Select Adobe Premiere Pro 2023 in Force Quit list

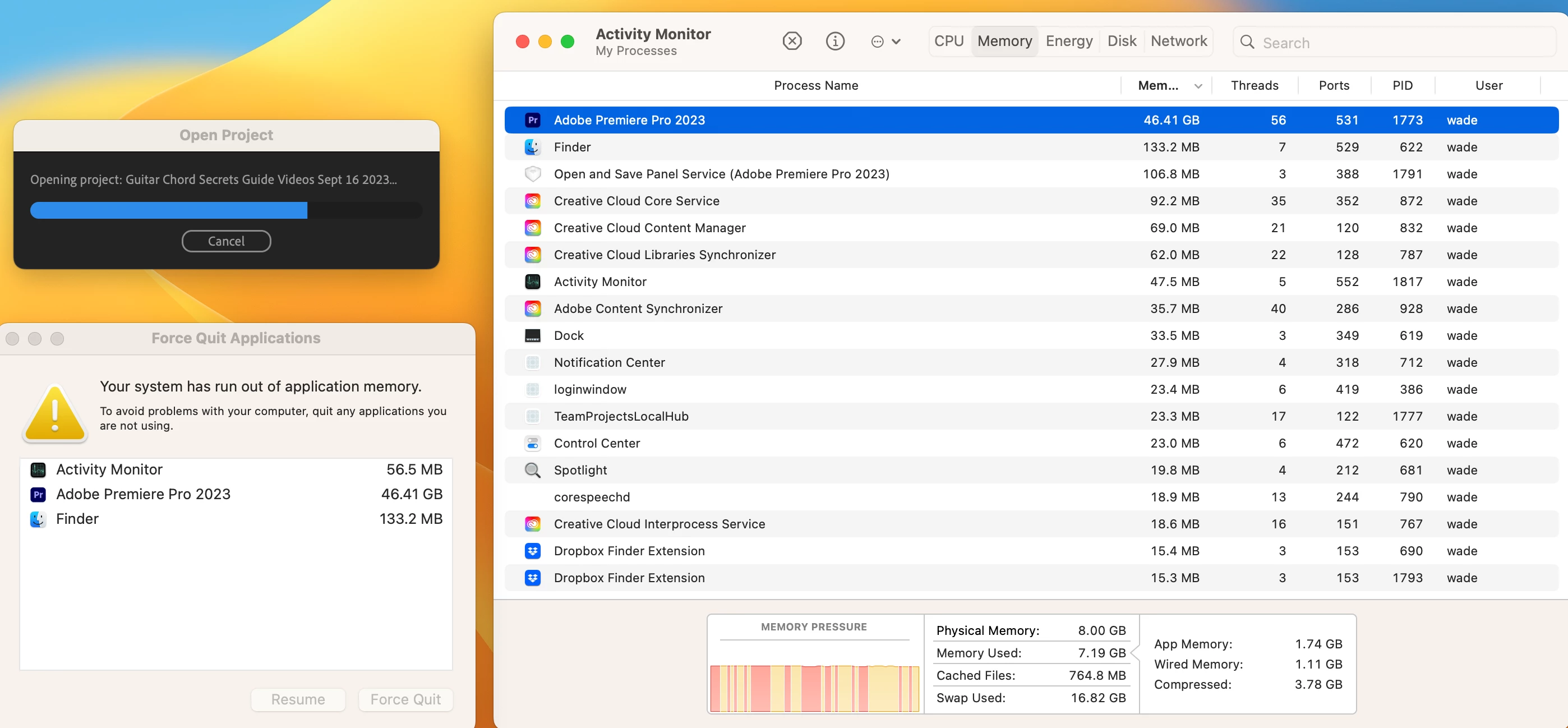point(143,494)
